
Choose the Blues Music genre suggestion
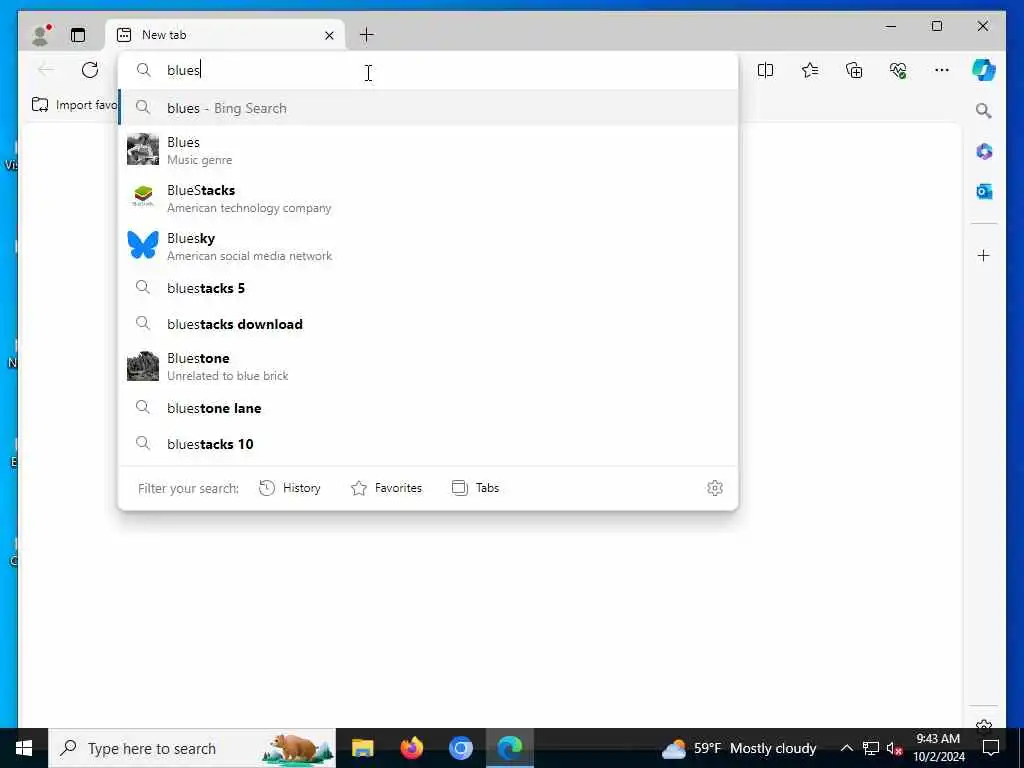pos(428,150)
